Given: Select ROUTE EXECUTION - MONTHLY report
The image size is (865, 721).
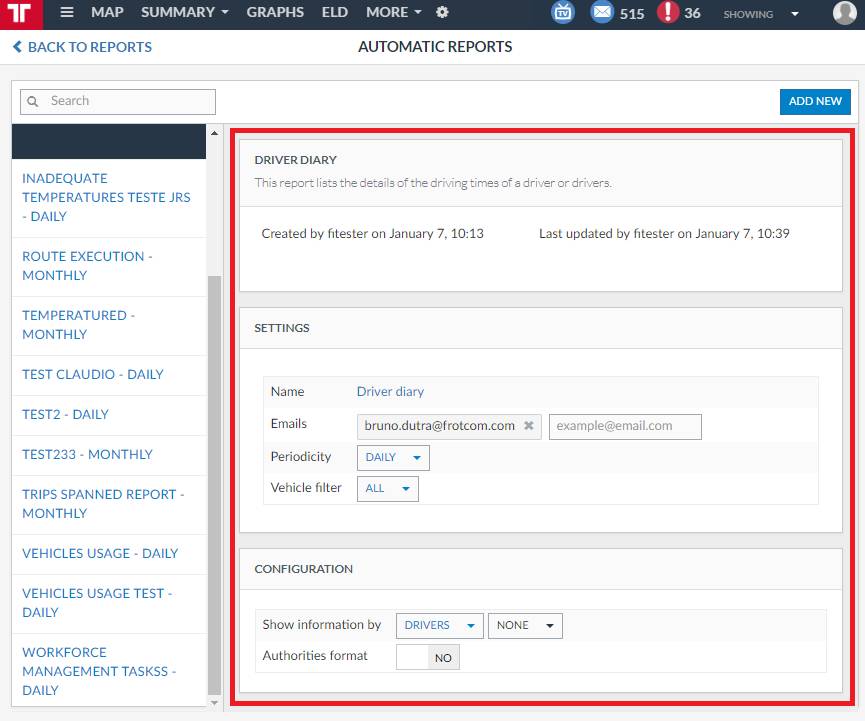Looking at the screenshot, I should [x=88, y=266].
